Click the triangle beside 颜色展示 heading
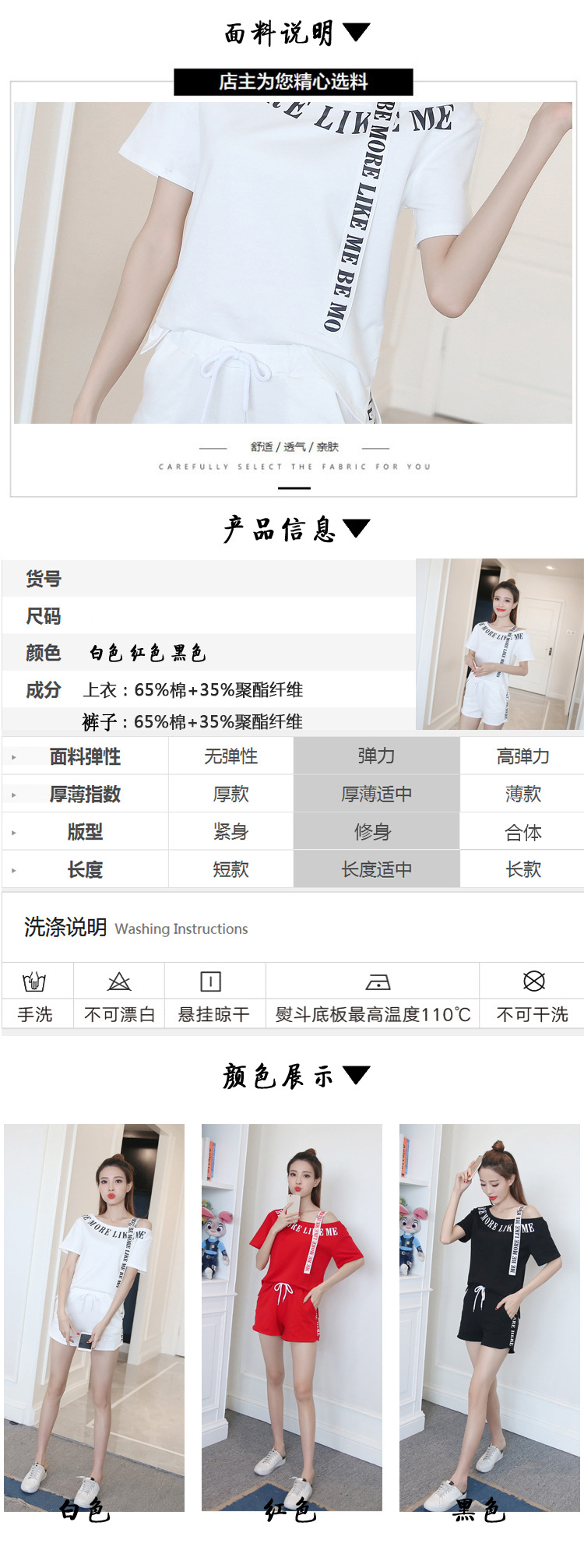Viewport: 584px width, 1568px height. [x=357, y=1076]
